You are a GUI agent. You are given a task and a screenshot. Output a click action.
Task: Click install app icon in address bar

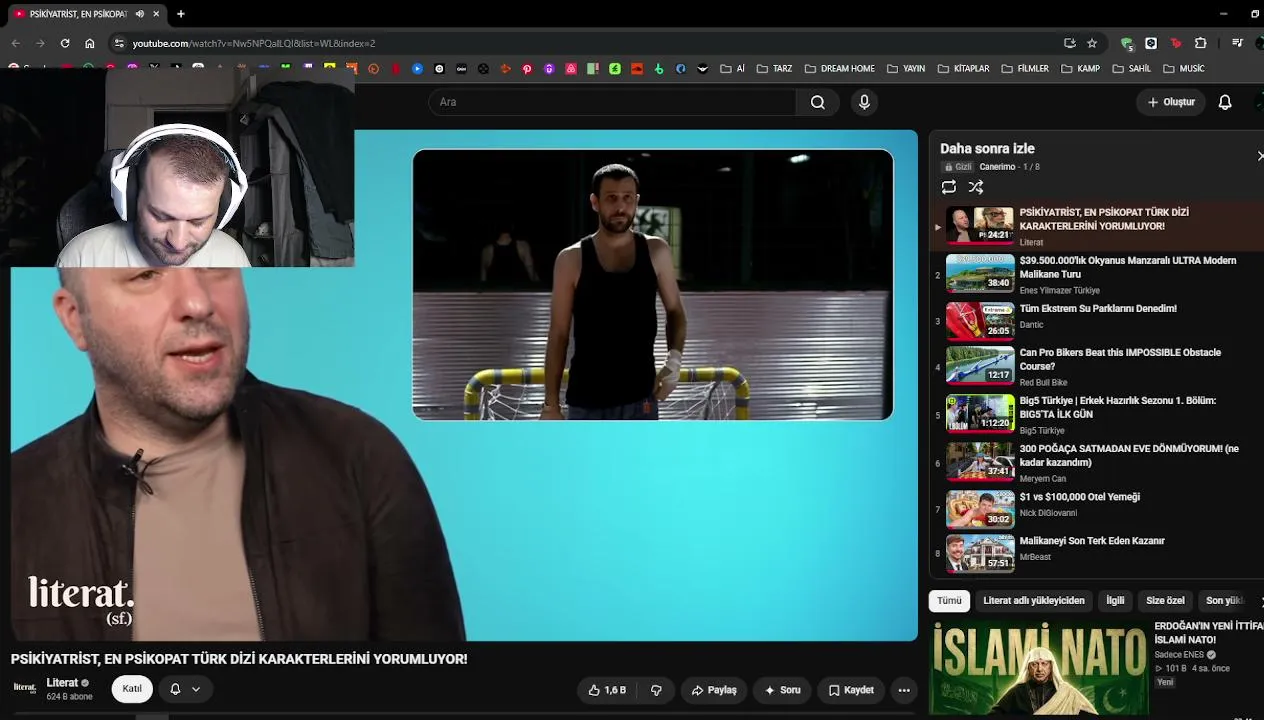coord(1069,43)
